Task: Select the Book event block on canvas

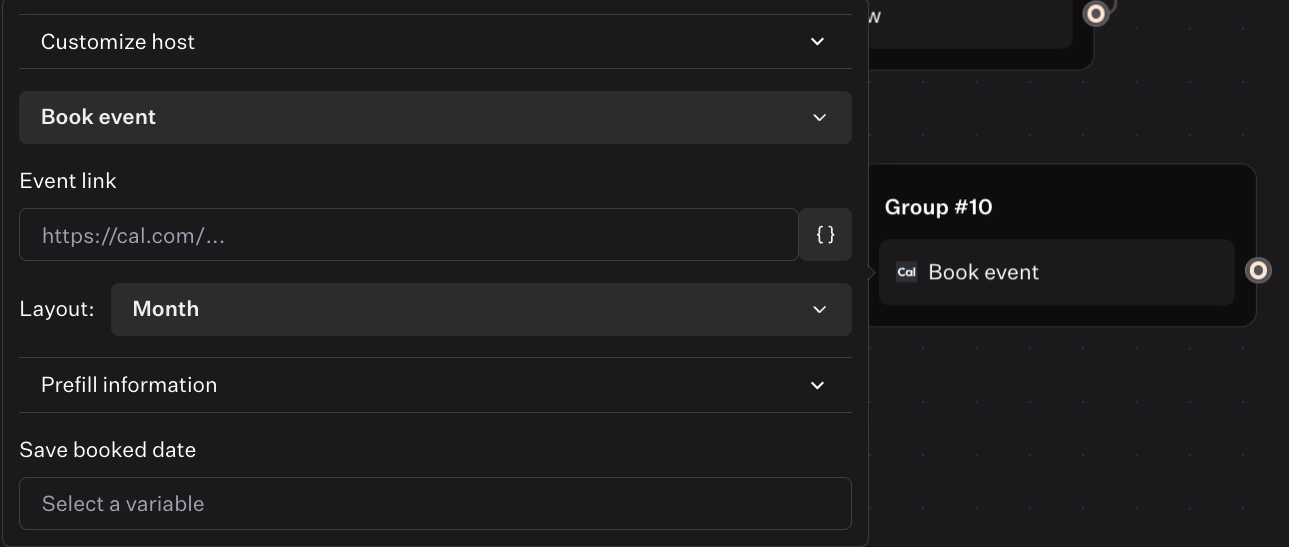Action: point(1056,272)
